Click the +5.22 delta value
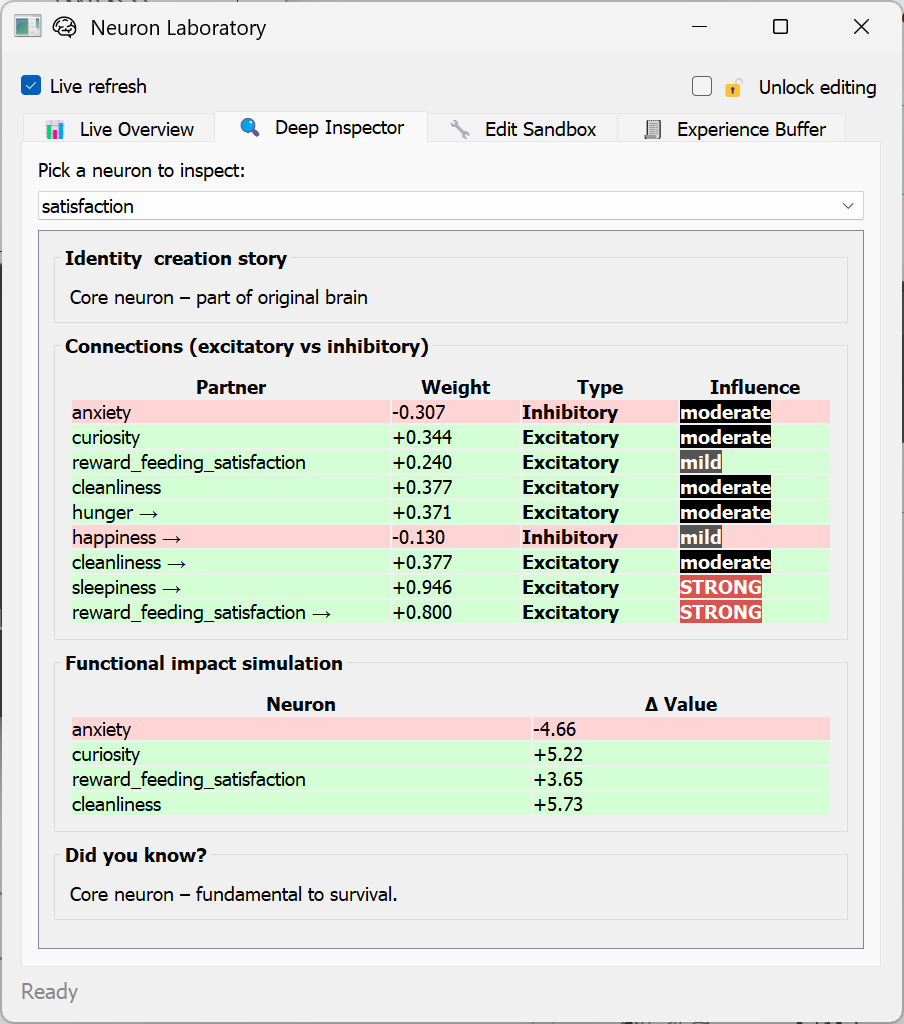This screenshot has width=904, height=1024. [x=558, y=754]
